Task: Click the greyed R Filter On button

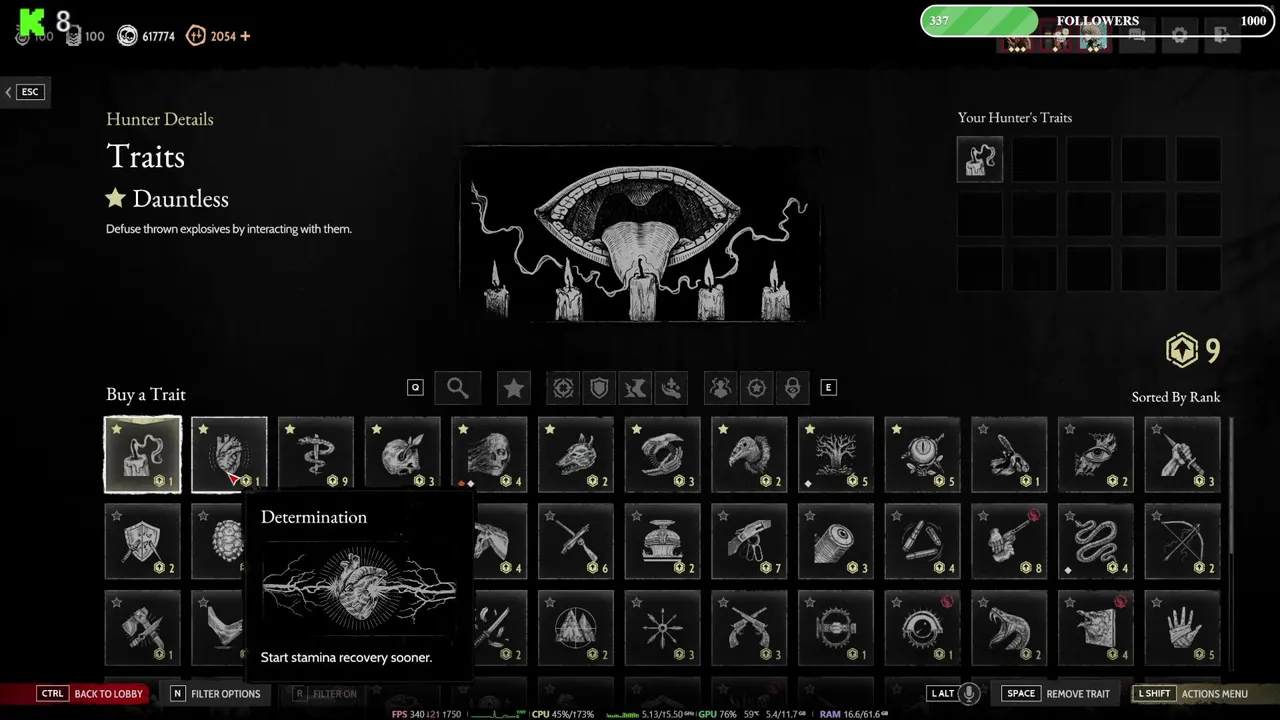Action: coord(325,693)
